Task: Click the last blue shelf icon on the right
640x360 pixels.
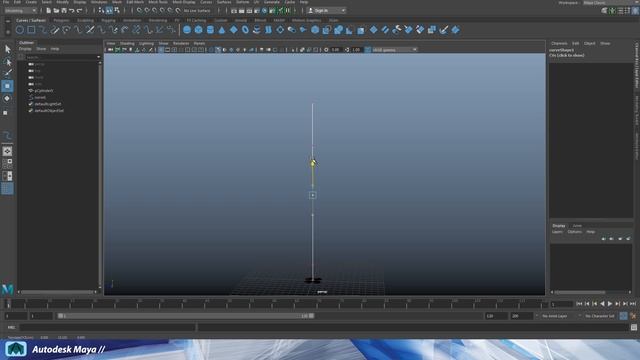Action: [455, 30]
